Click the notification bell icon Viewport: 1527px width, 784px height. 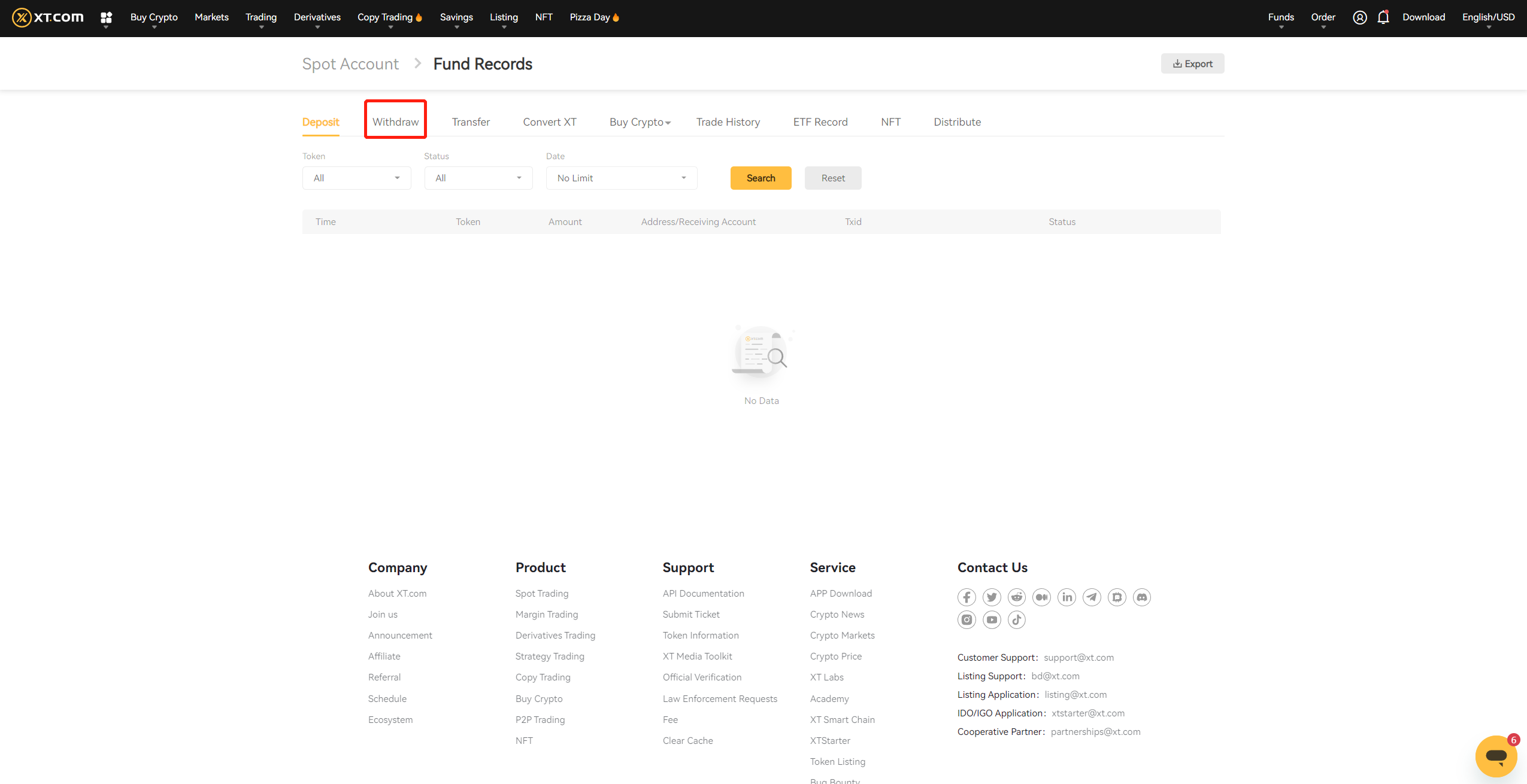tap(1383, 17)
